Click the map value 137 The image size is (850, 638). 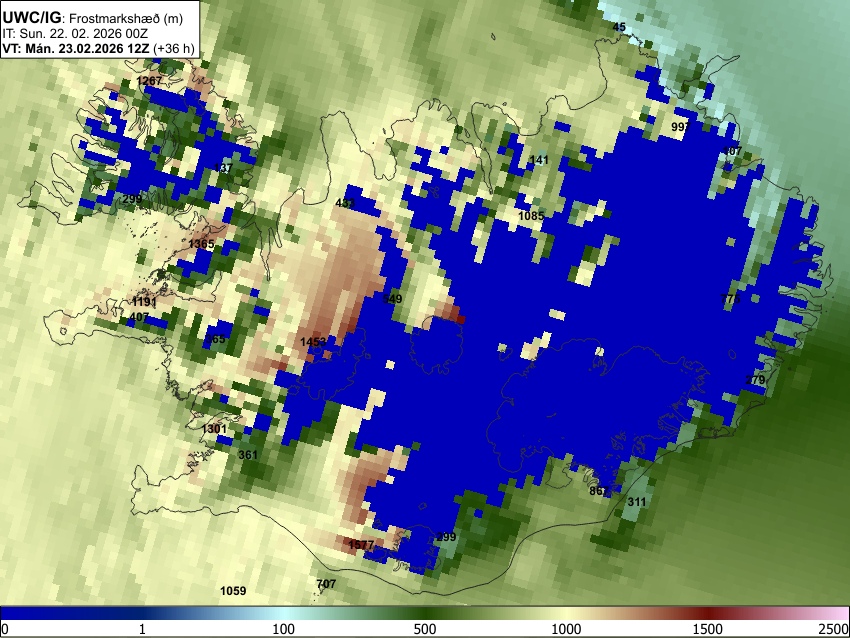point(223,167)
